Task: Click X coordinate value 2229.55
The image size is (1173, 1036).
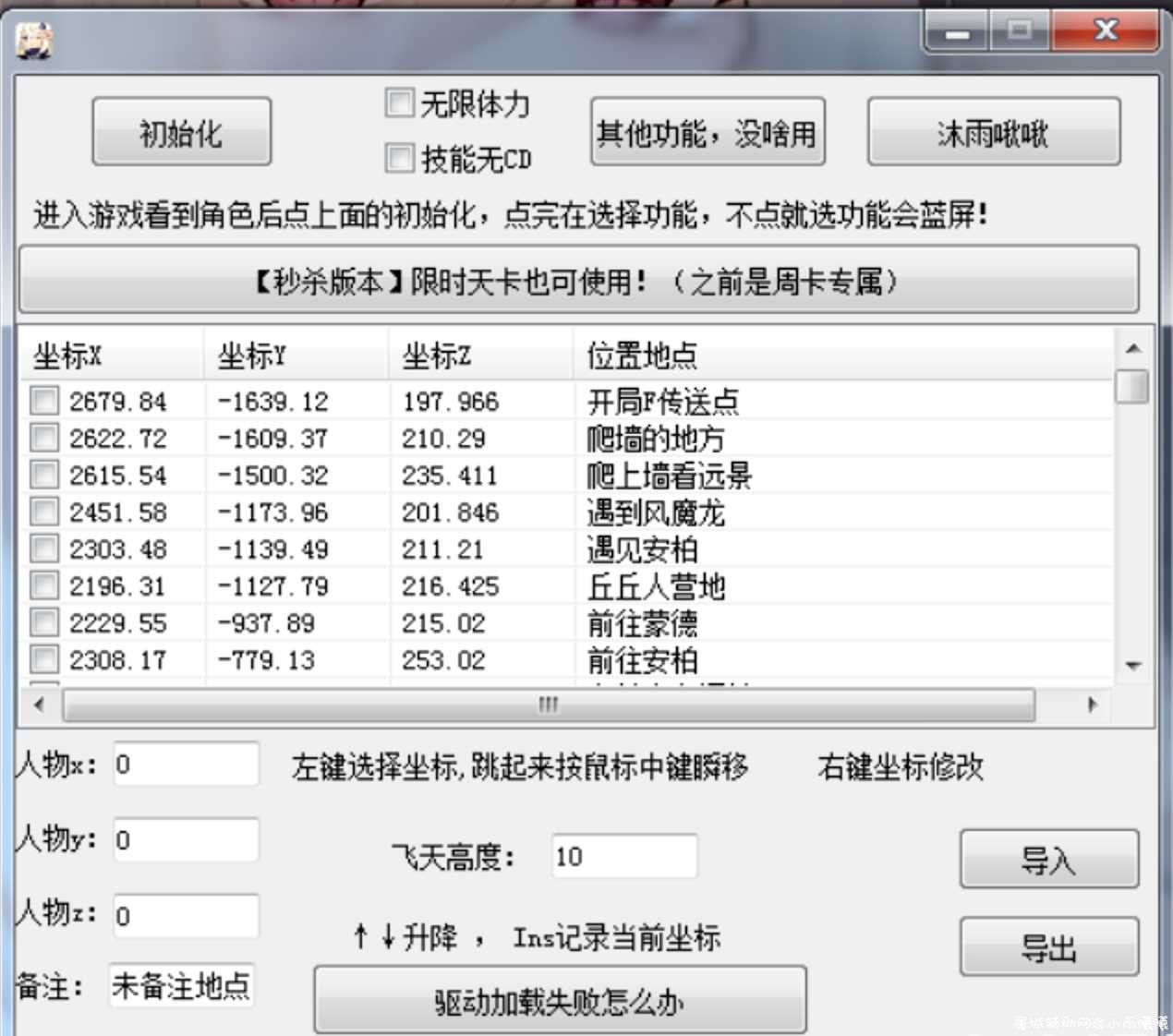Action: [x=117, y=623]
